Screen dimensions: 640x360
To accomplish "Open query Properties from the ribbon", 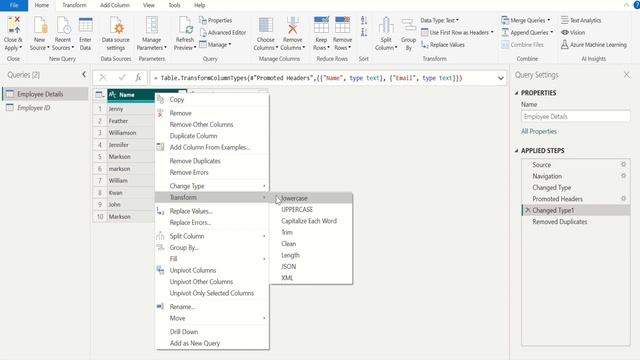I will 216,20.
